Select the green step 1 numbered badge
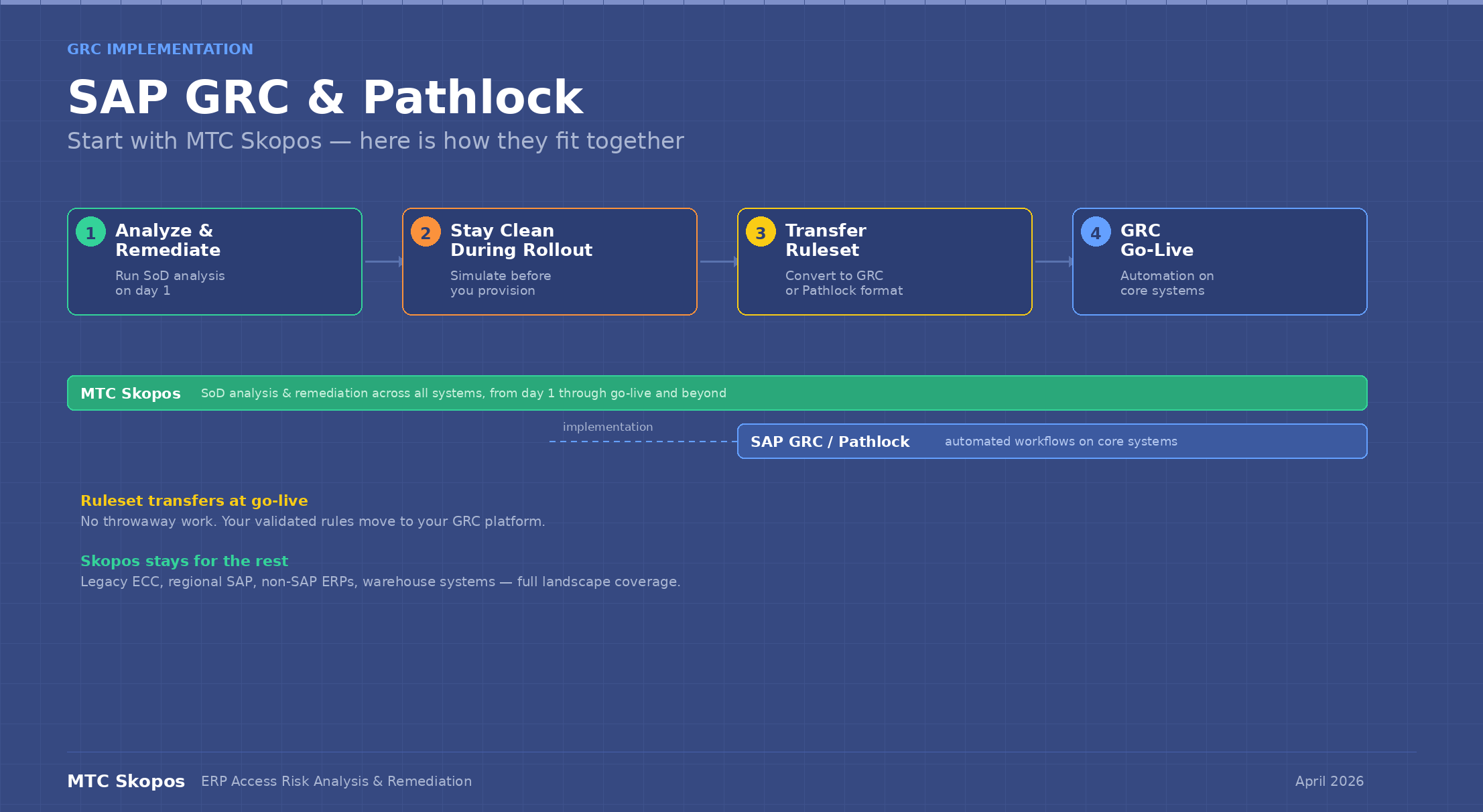The image size is (1483, 812). pyautogui.click(x=90, y=232)
